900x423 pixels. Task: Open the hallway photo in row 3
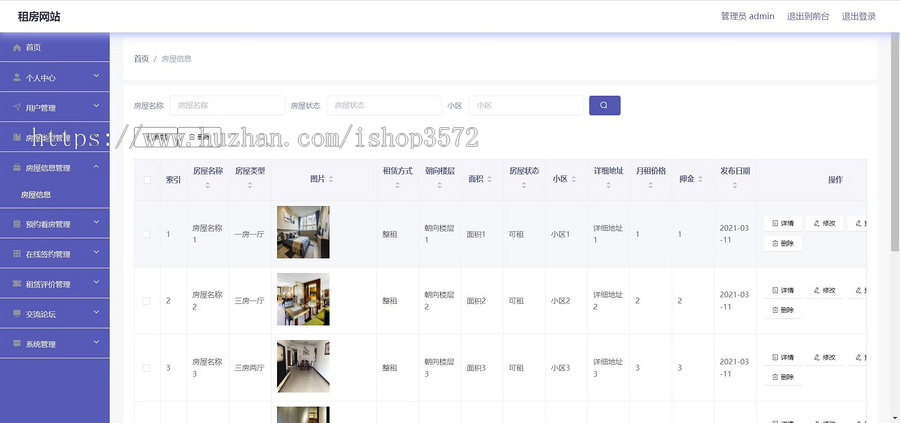[x=303, y=366]
